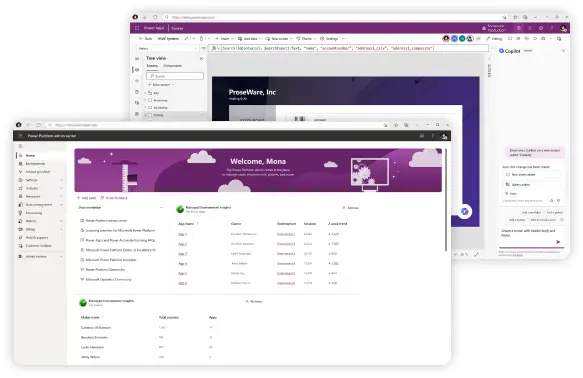Open the App 1 link in insights table
The height and width of the screenshot is (378, 583).
pos(182,235)
